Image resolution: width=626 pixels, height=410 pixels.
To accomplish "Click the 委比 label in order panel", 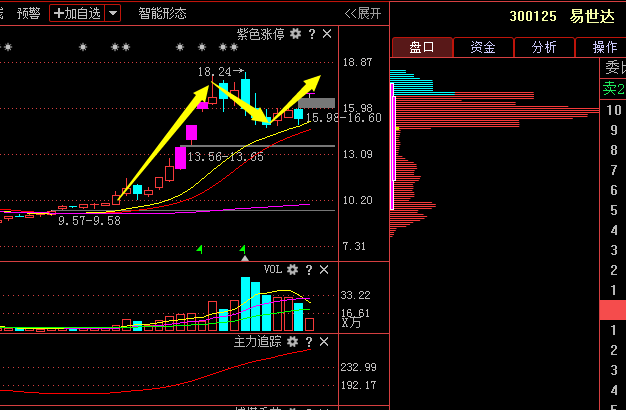I will tap(615, 68).
